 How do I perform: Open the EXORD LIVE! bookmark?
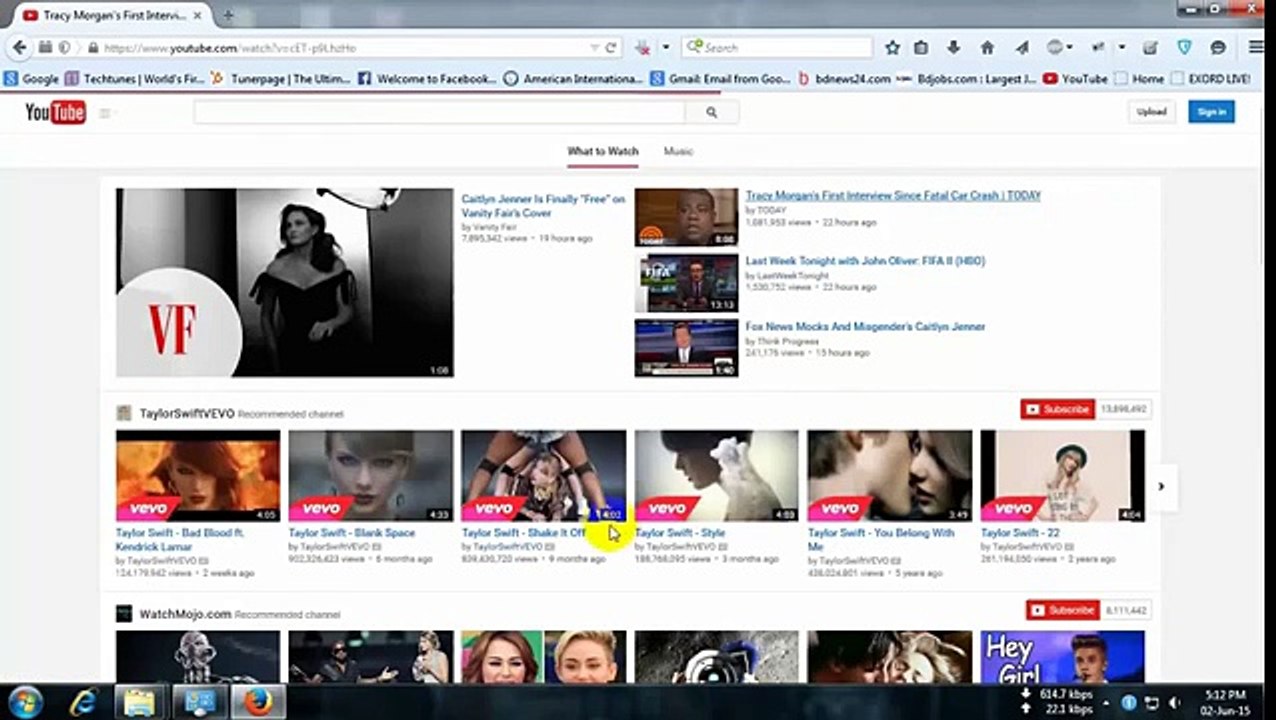pos(1211,78)
